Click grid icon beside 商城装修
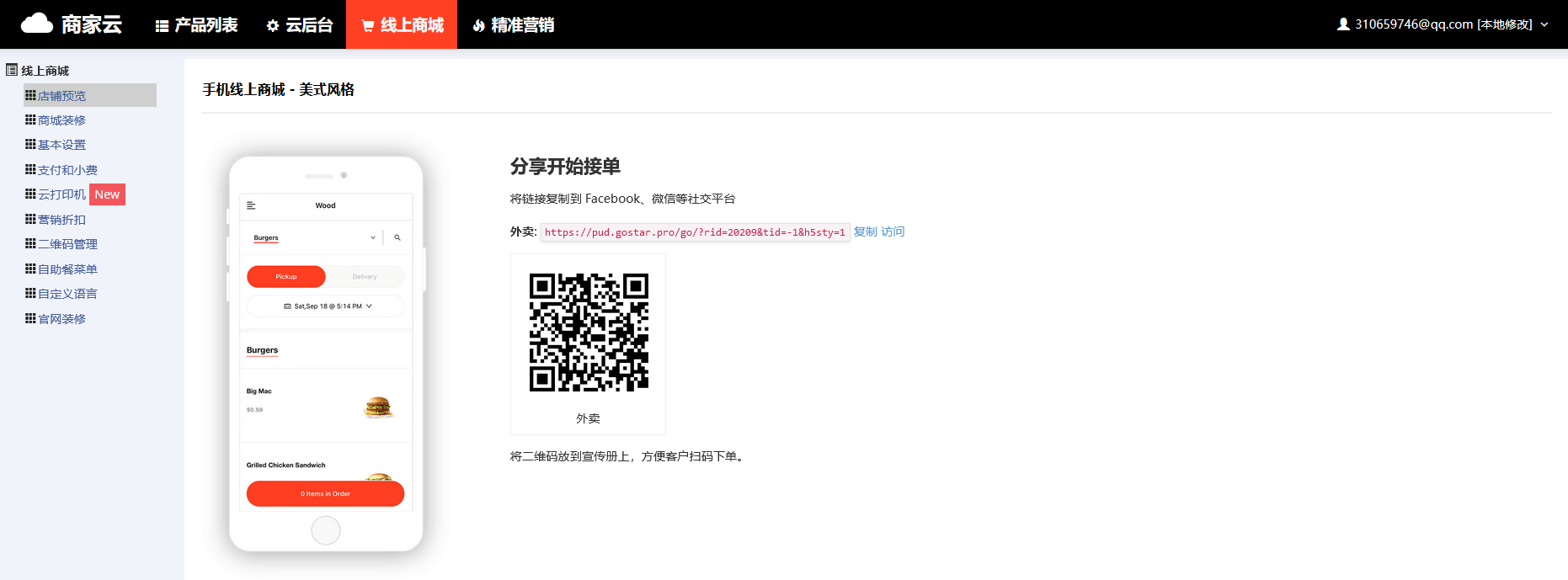 [30, 120]
